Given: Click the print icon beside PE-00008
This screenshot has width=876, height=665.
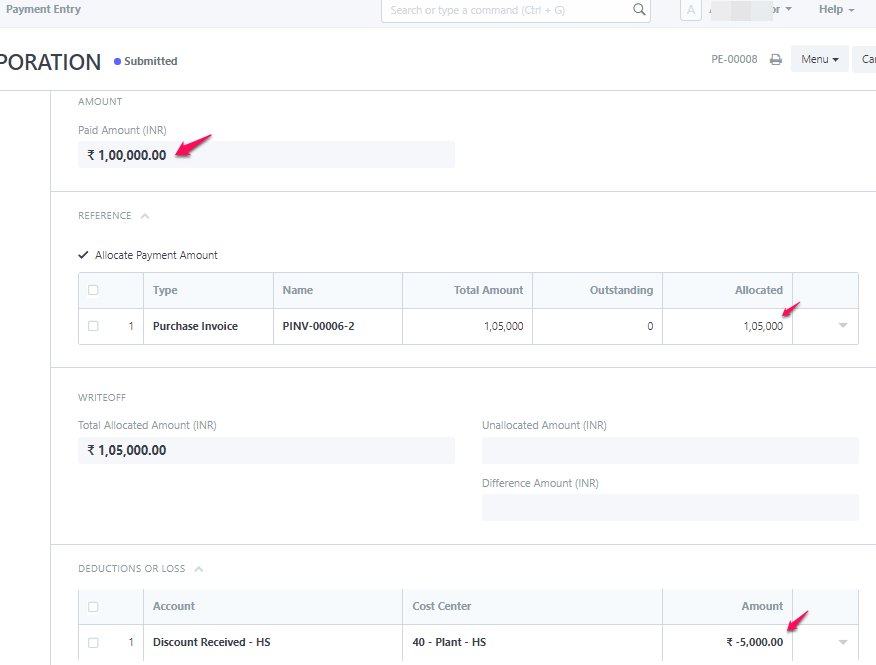Looking at the screenshot, I should click(x=775, y=59).
